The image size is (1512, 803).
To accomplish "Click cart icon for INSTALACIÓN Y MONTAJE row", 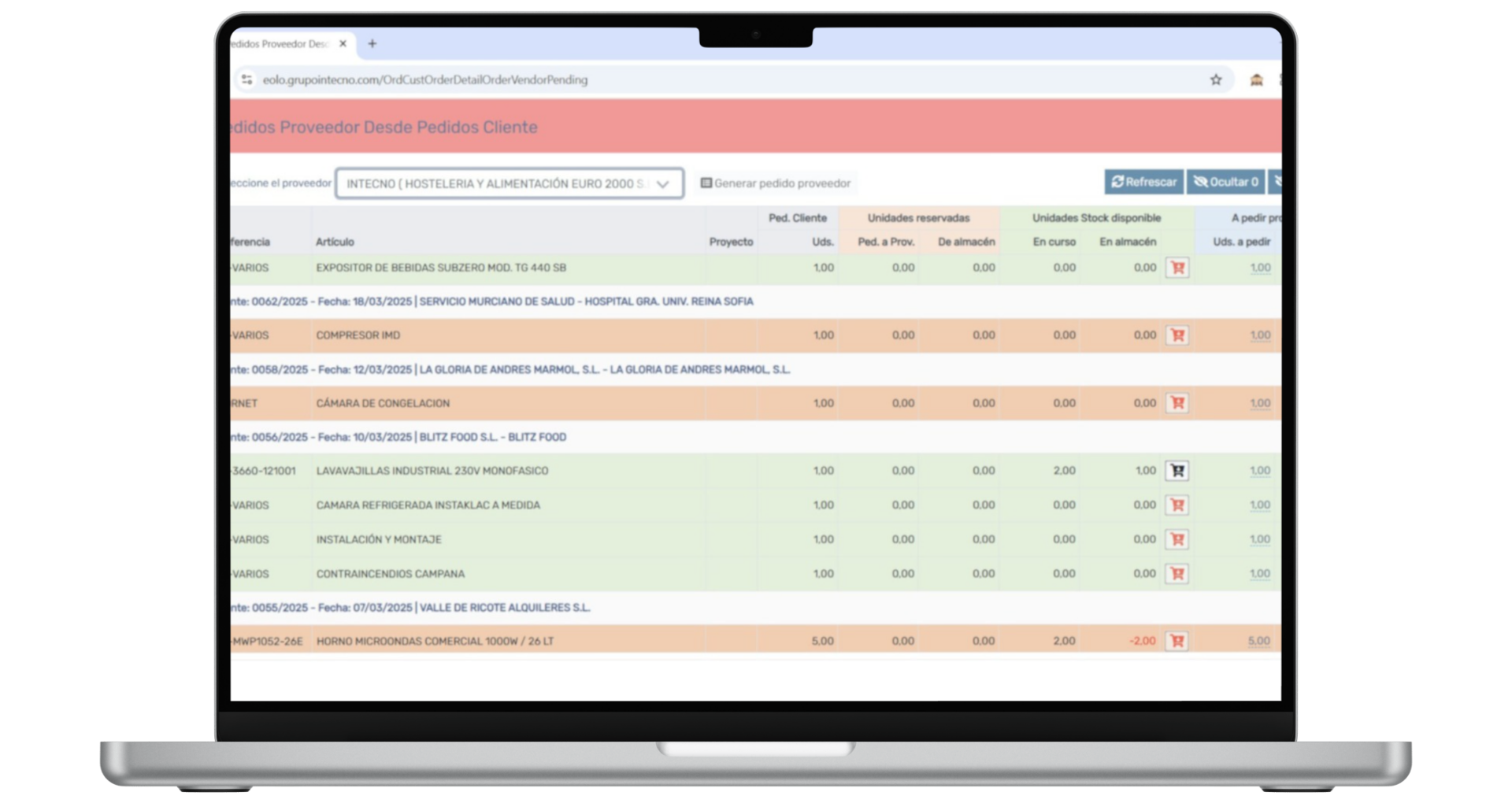I will click(x=1177, y=539).
